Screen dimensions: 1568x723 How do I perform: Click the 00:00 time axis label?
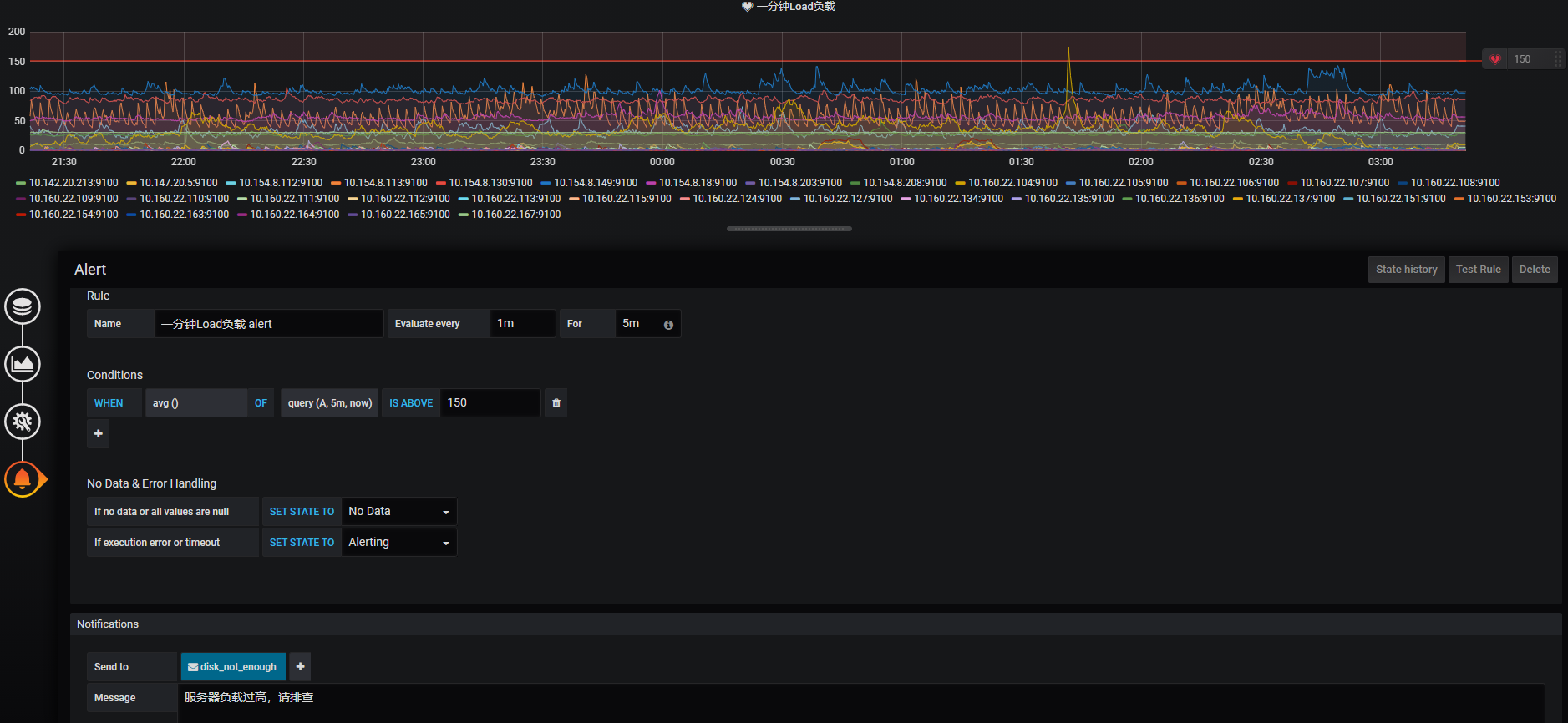[x=662, y=162]
